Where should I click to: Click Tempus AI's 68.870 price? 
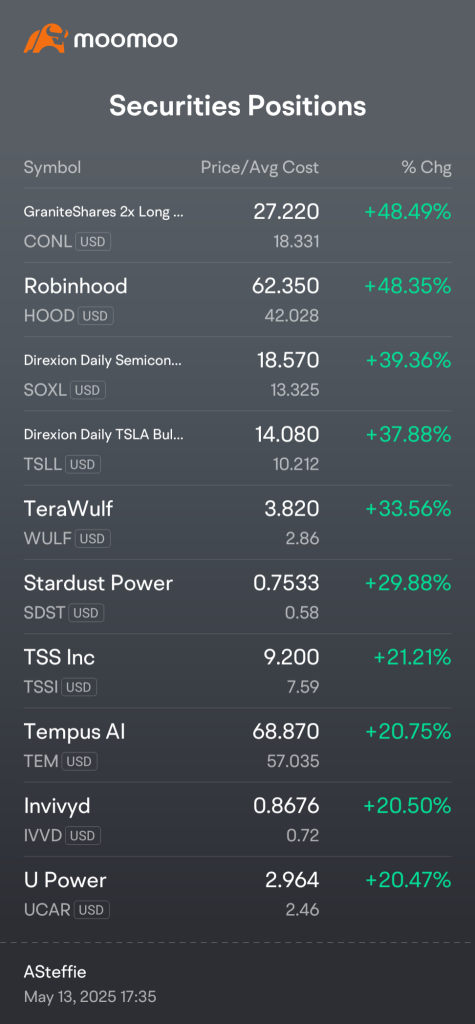coord(286,731)
